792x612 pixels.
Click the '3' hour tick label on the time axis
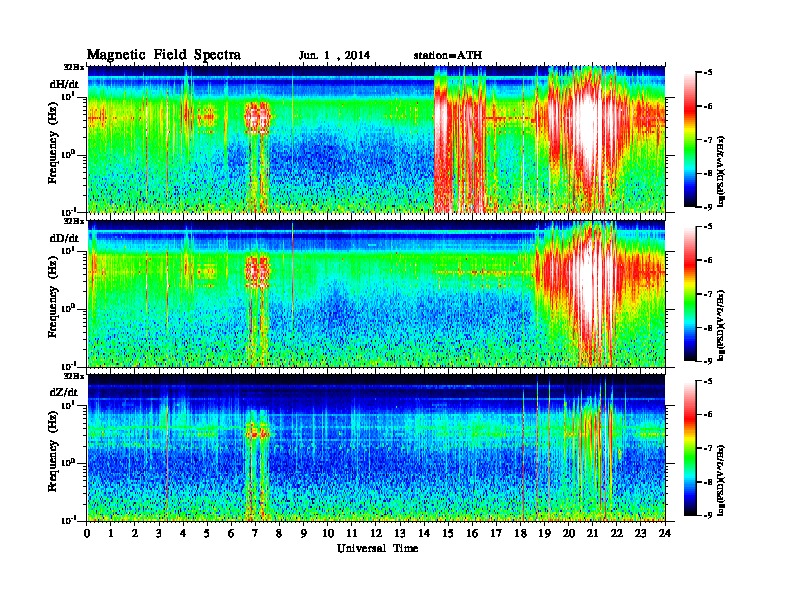coord(159,533)
